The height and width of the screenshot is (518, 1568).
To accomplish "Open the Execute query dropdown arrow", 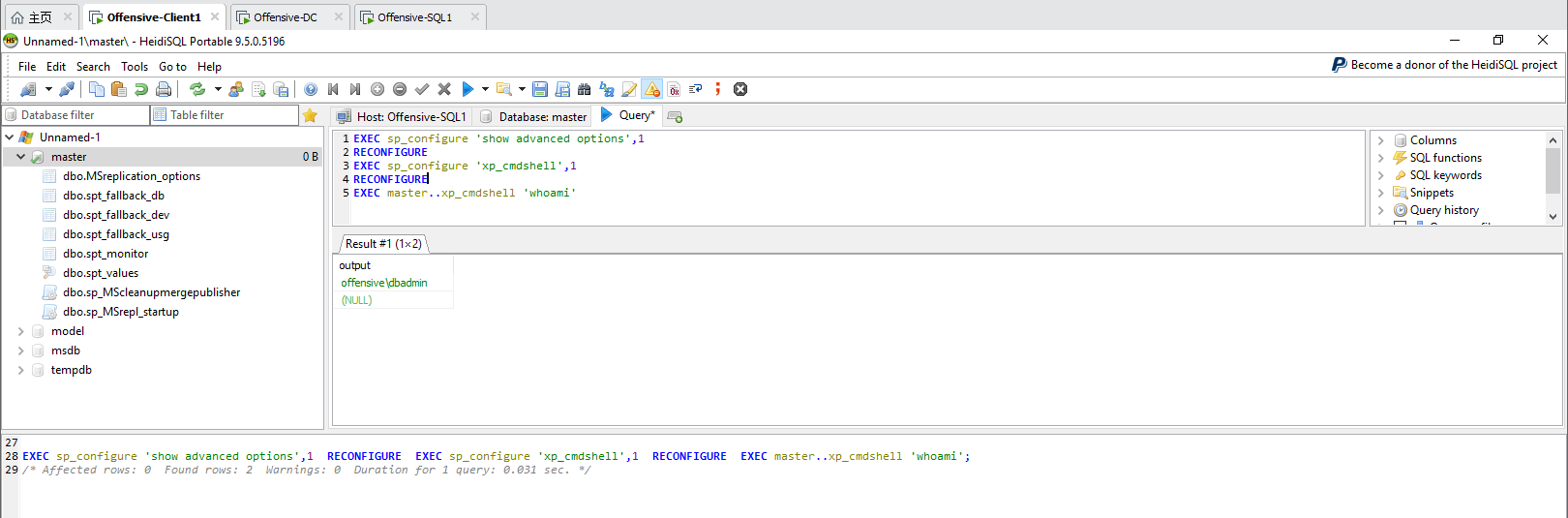I will click(x=485, y=89).
